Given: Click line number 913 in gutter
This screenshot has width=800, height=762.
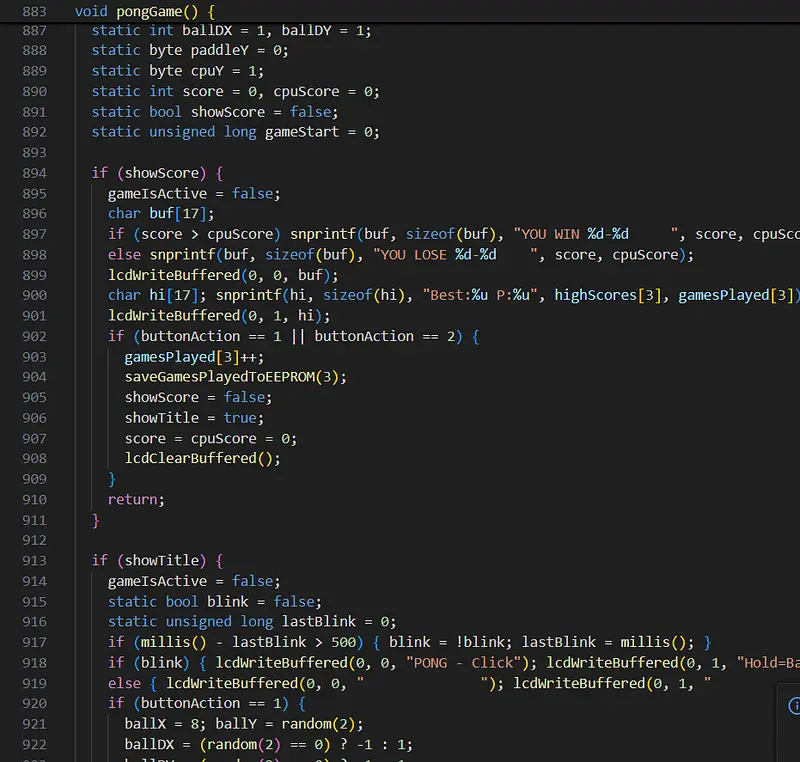Looking at the screenshot, I should (34, 561).
